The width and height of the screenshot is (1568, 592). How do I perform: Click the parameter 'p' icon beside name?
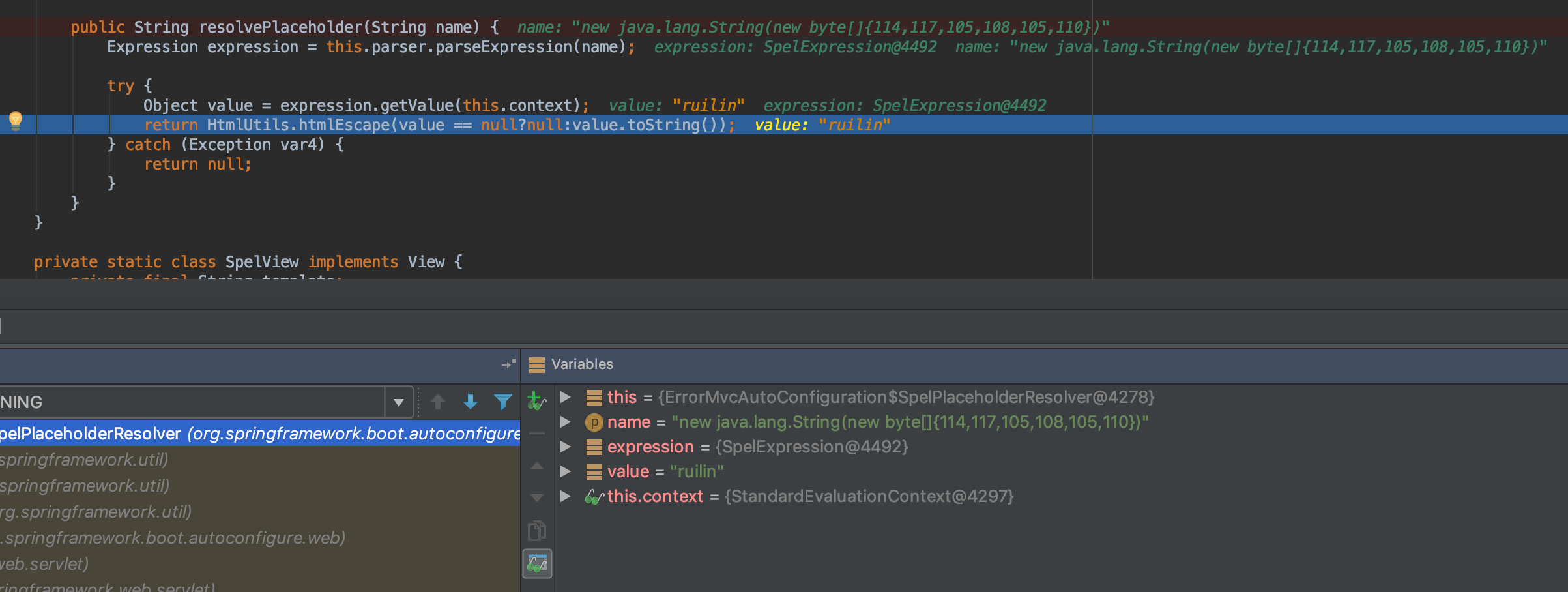tap(594, 422)
